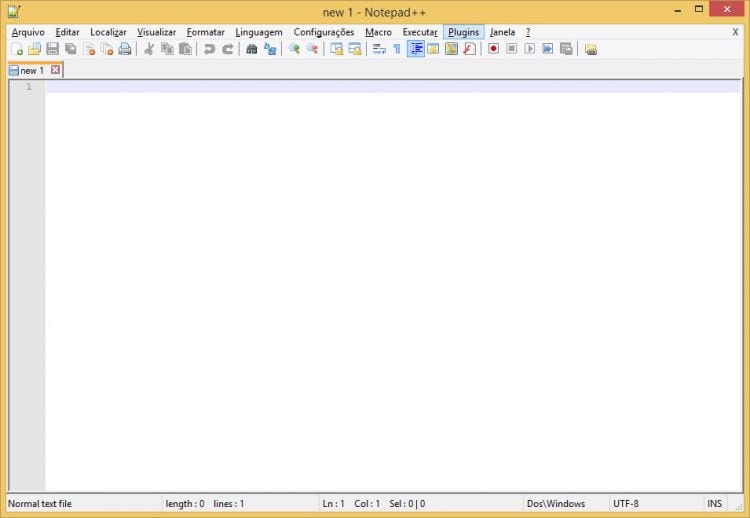Viewport: 750px width, 518px height.
Task: Open Find with the binoculars icon
Action: 252,49
